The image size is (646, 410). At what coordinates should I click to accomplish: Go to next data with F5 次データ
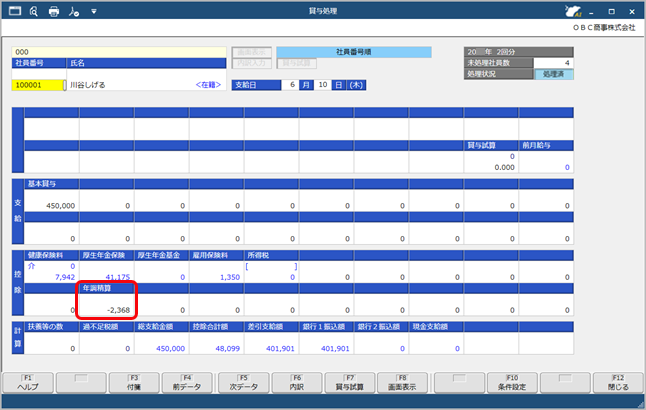243,383
